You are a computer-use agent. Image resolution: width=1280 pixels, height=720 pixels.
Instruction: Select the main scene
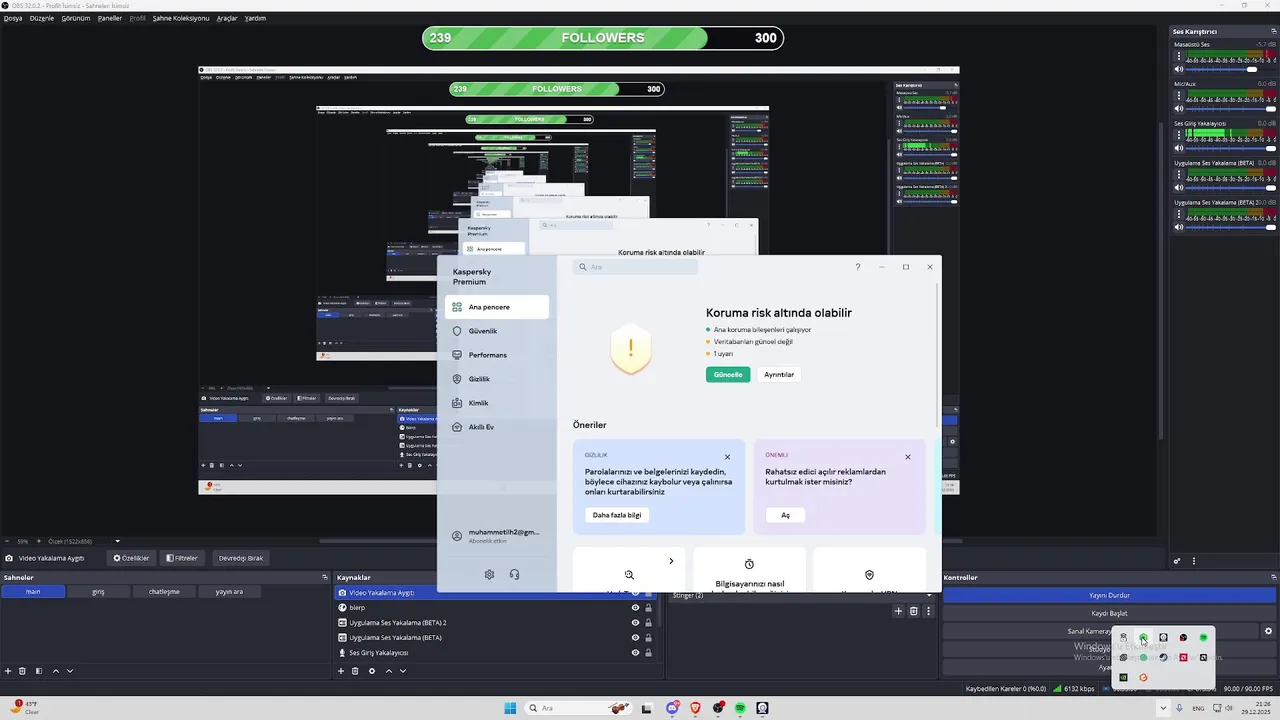33,591
